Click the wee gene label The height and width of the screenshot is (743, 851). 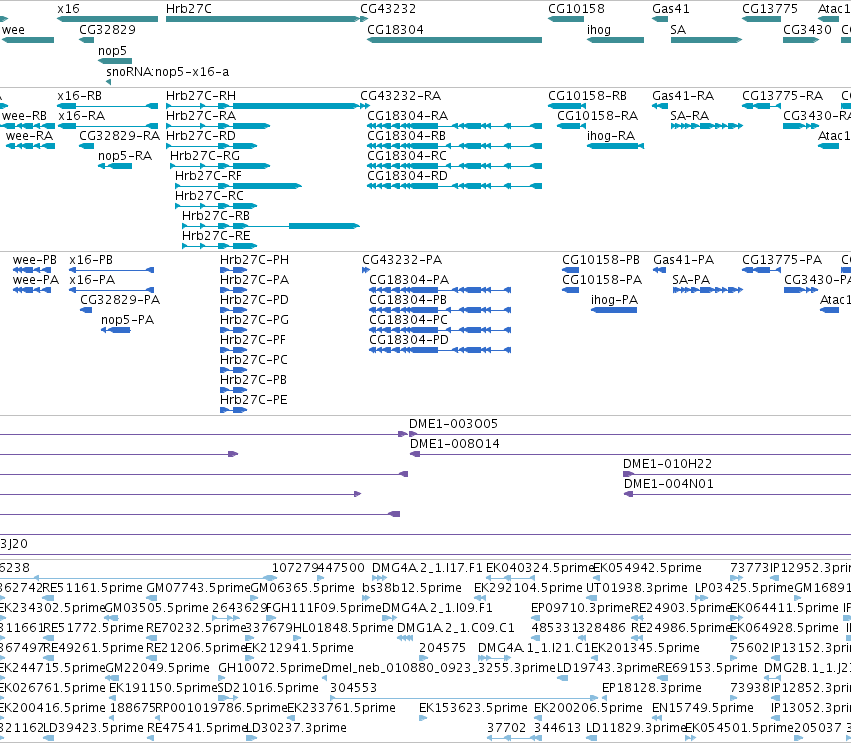pos(14,30)
